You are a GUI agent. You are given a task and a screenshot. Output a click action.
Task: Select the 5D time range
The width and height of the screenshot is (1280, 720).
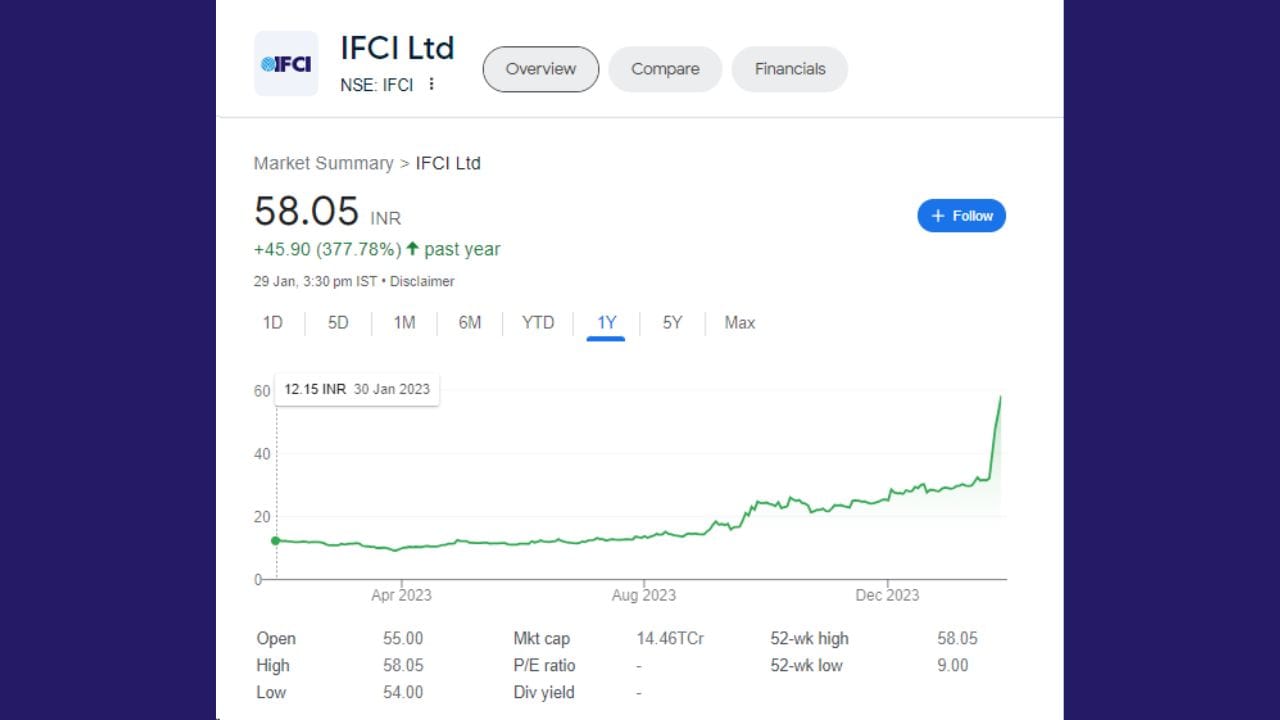point(337,322)
